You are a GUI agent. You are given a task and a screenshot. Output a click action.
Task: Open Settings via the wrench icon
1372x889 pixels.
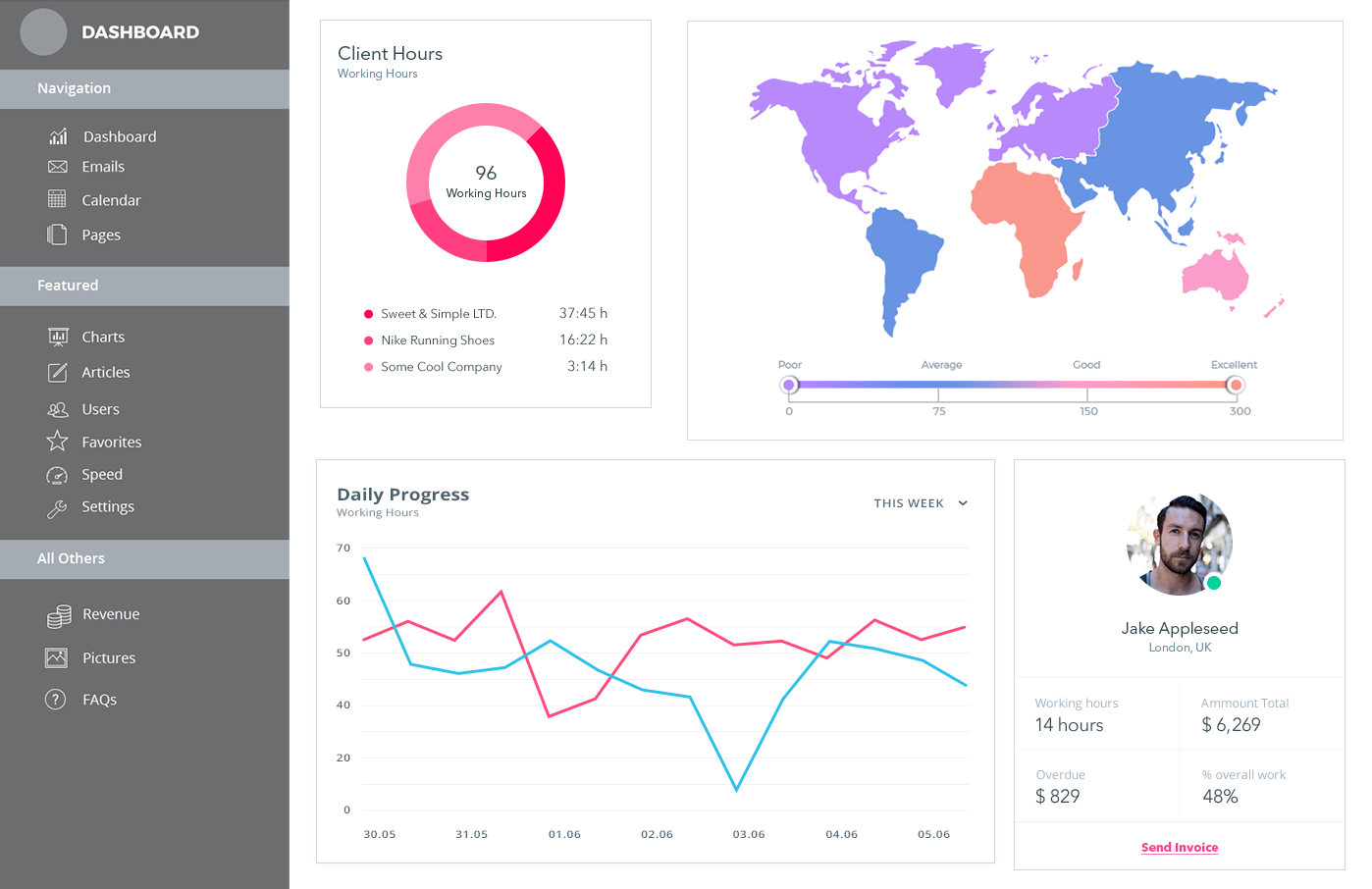(x=57, y=507)
